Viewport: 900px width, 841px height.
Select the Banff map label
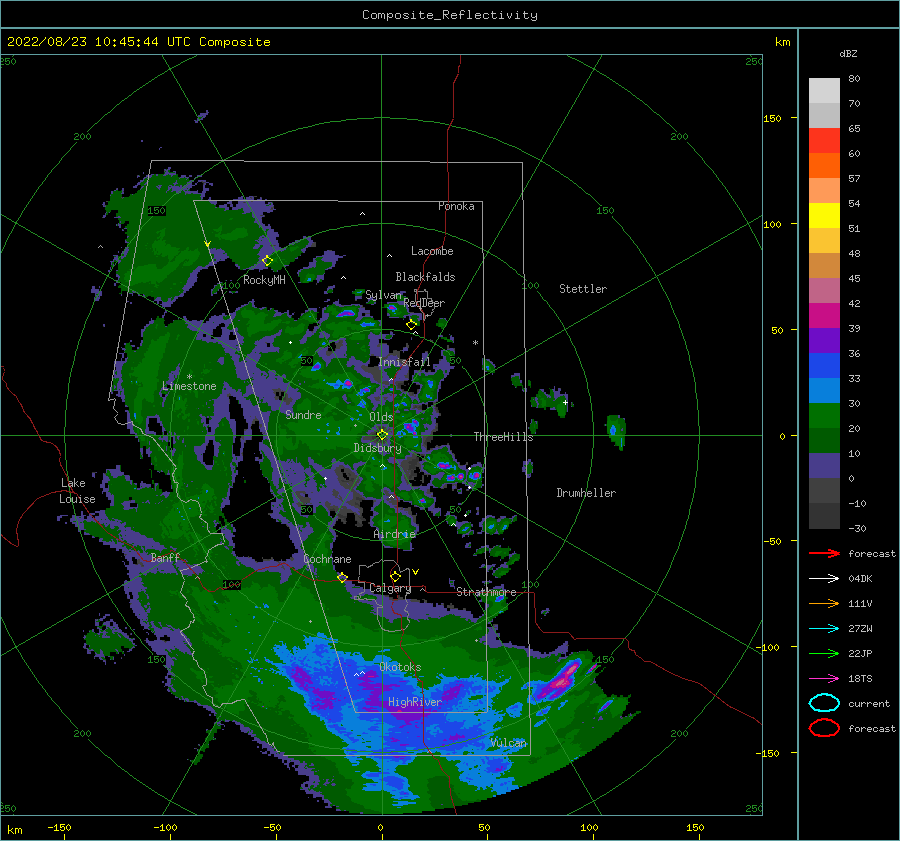[x=165, y=557]
